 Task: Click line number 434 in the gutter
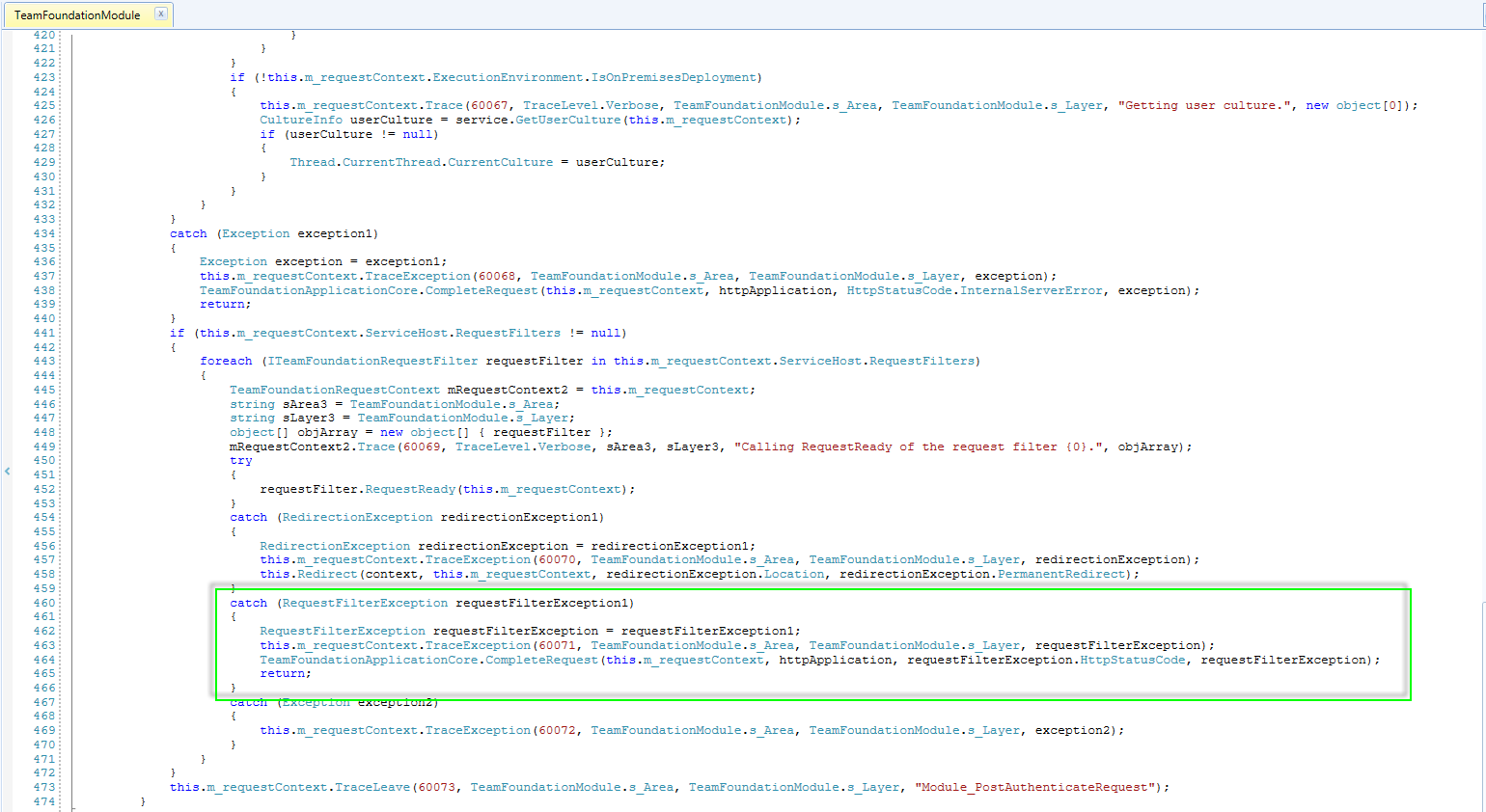[44, 233]
